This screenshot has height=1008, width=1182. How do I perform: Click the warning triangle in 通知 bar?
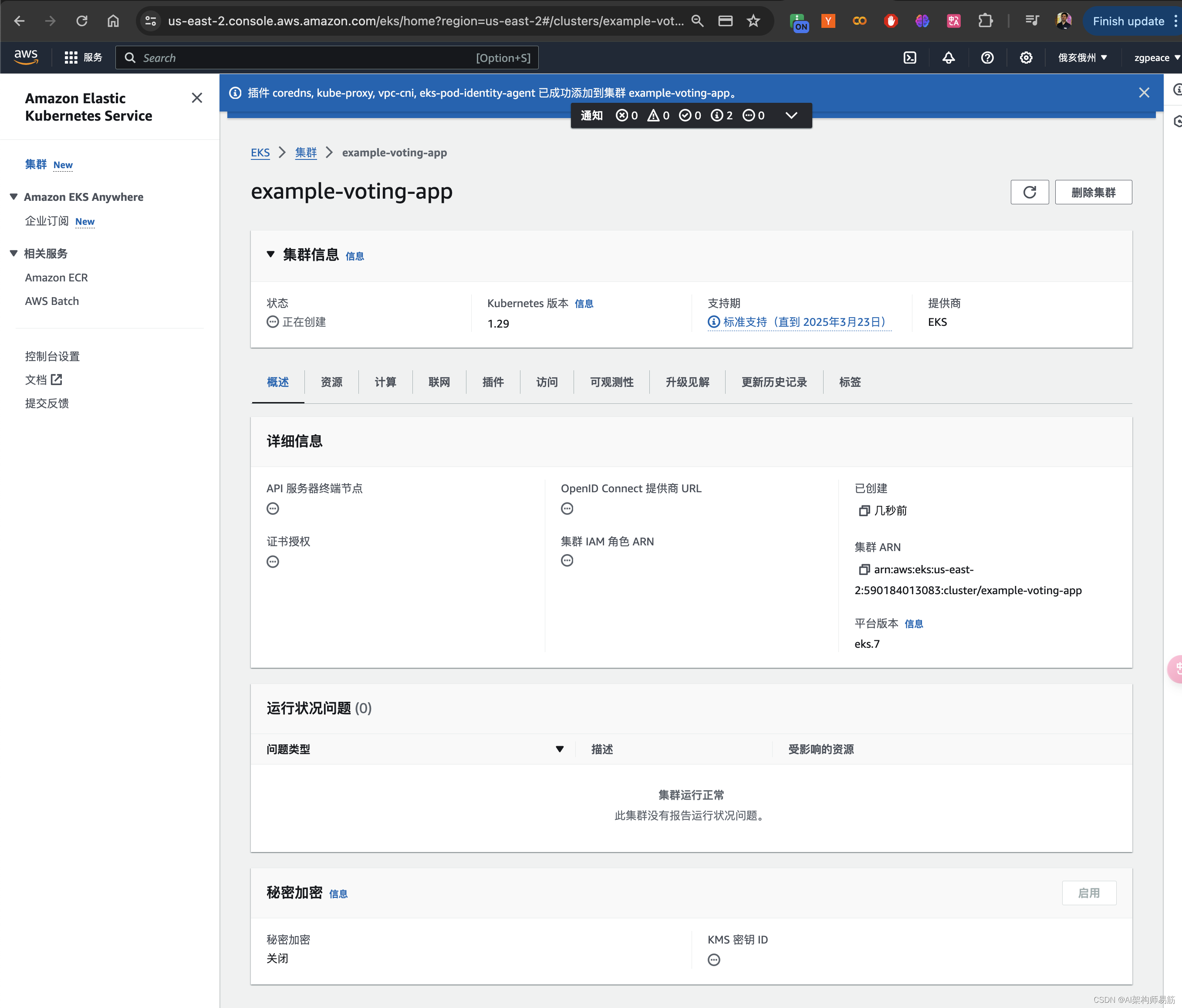(654, 115)
